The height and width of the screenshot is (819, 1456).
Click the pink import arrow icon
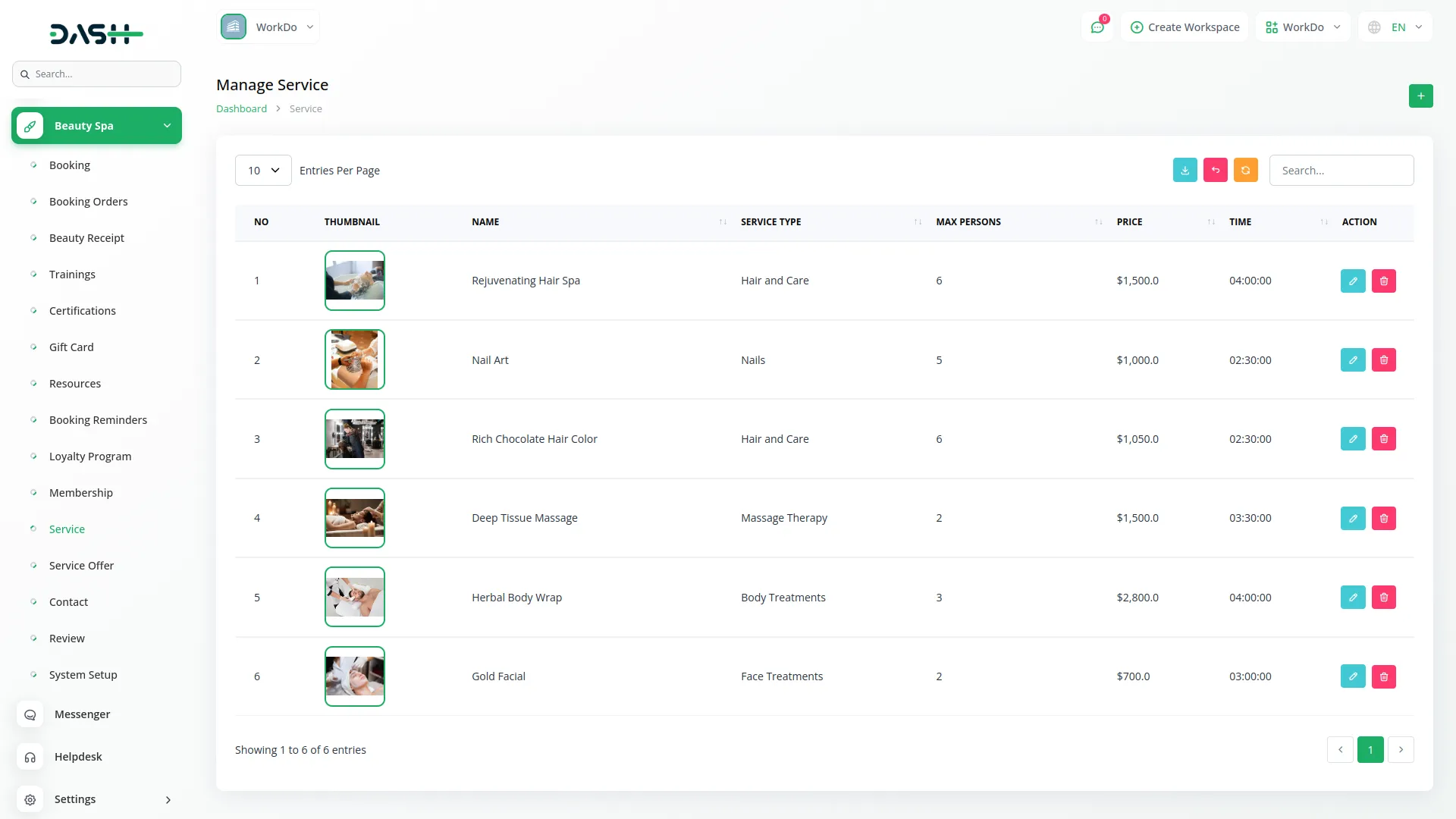(x=1215, y=171)
